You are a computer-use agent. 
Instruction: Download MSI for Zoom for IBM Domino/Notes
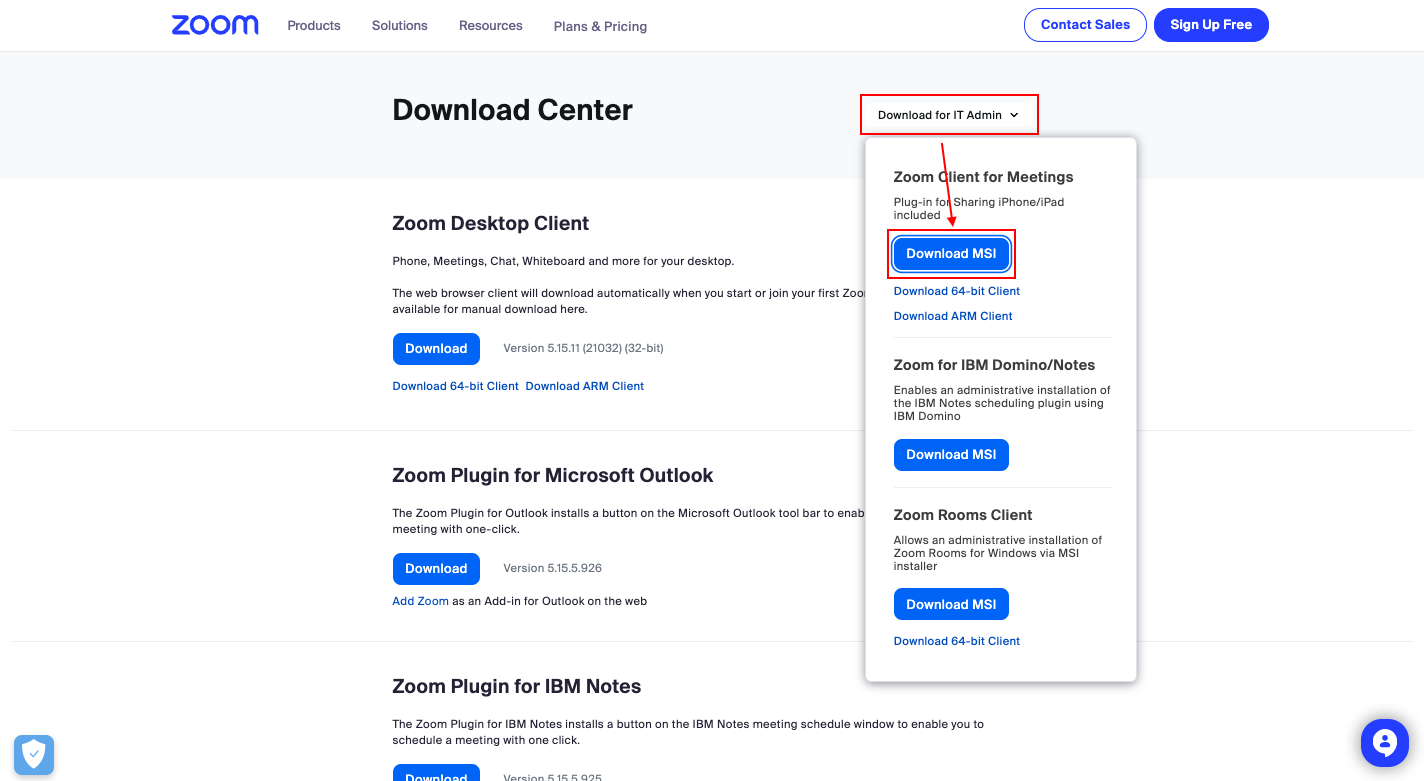(x=951, y=455)
